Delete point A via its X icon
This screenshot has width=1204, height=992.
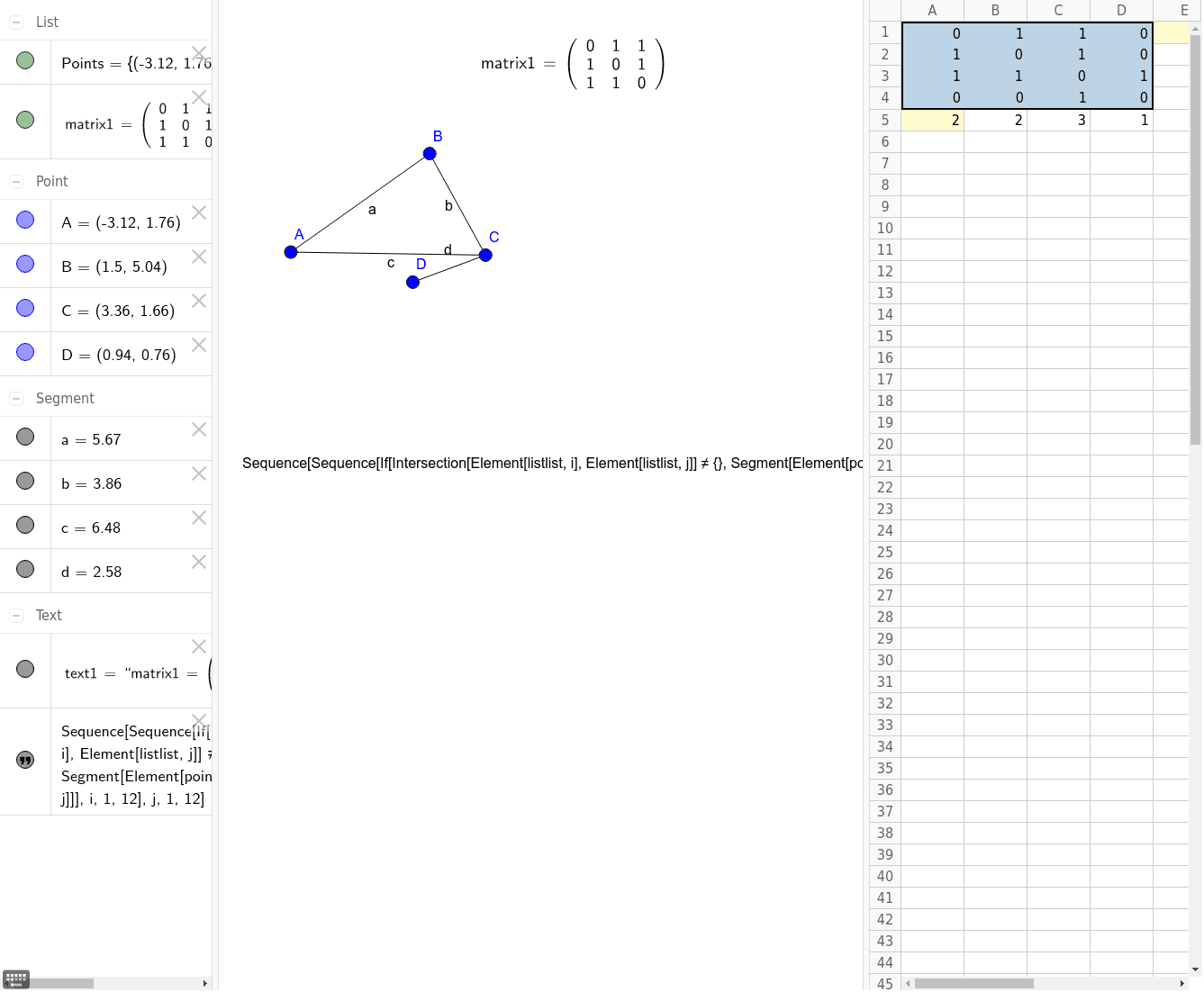198,213
